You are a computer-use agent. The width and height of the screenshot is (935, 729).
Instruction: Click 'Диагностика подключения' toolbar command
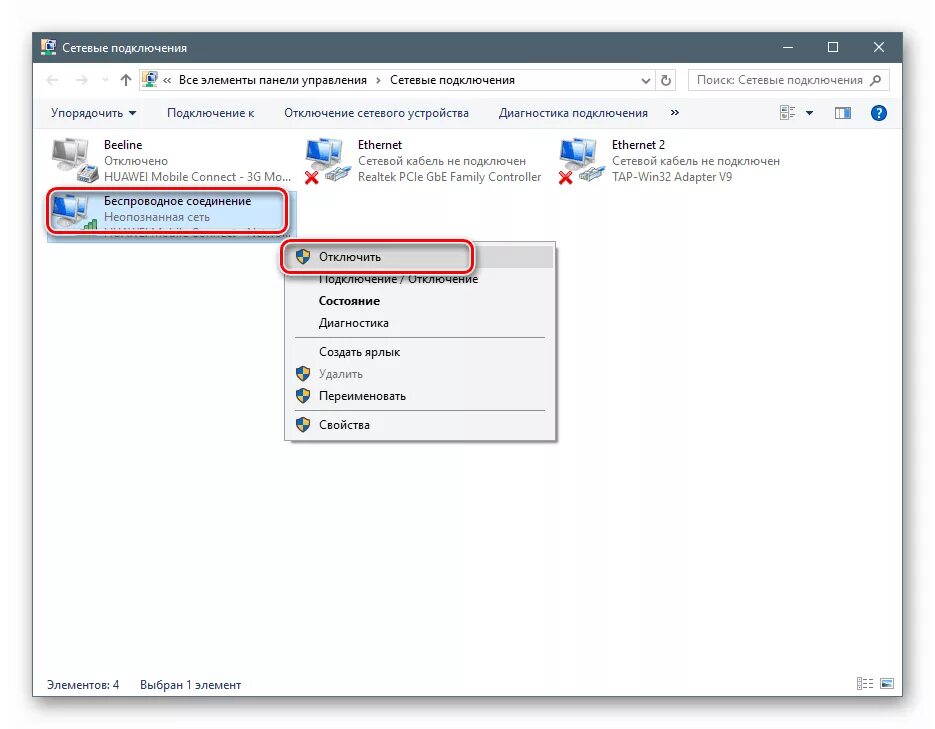point(573,113)
